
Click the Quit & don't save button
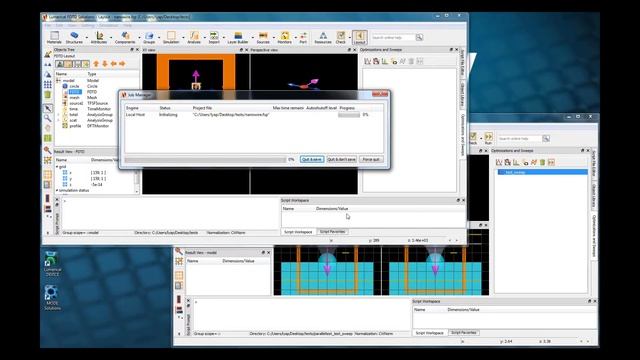(342, 159)
